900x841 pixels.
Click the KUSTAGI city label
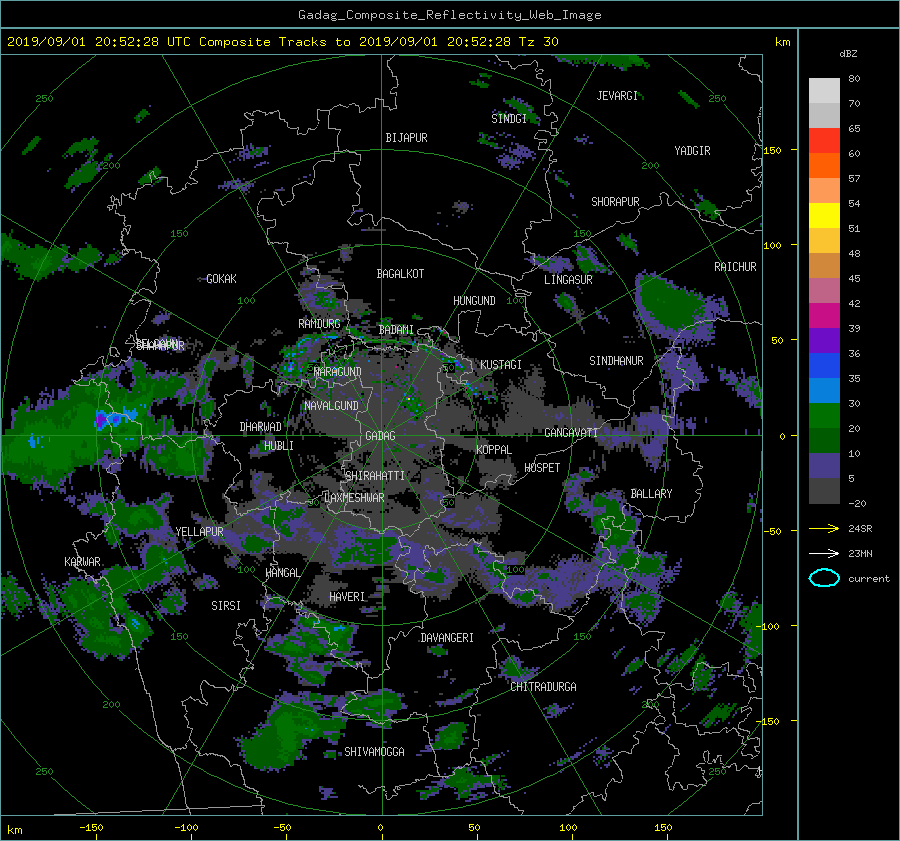tap(501, 365)
